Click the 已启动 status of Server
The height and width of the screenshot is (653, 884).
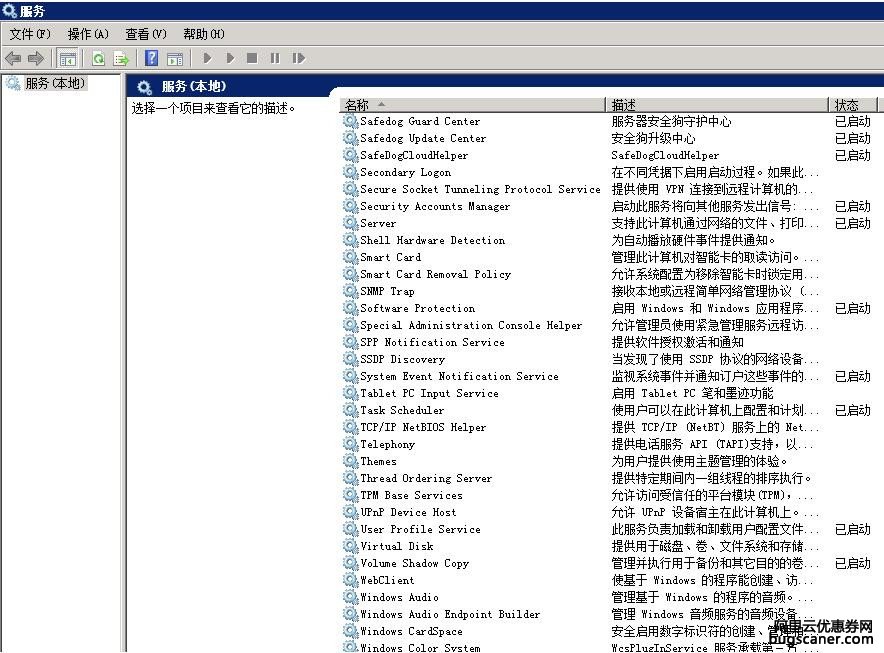point(853,223)
